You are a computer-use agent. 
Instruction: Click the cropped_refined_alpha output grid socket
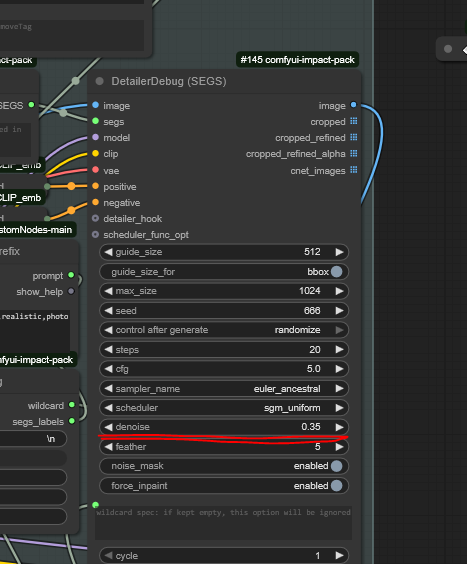click(x=354, y=154)
